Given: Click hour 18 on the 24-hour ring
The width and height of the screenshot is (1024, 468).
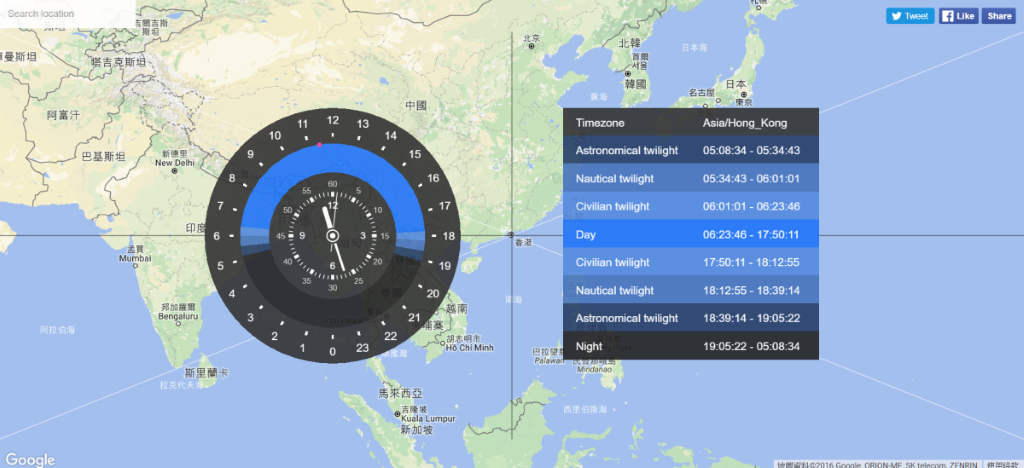Looking at the screenshot, I should 448,236.
